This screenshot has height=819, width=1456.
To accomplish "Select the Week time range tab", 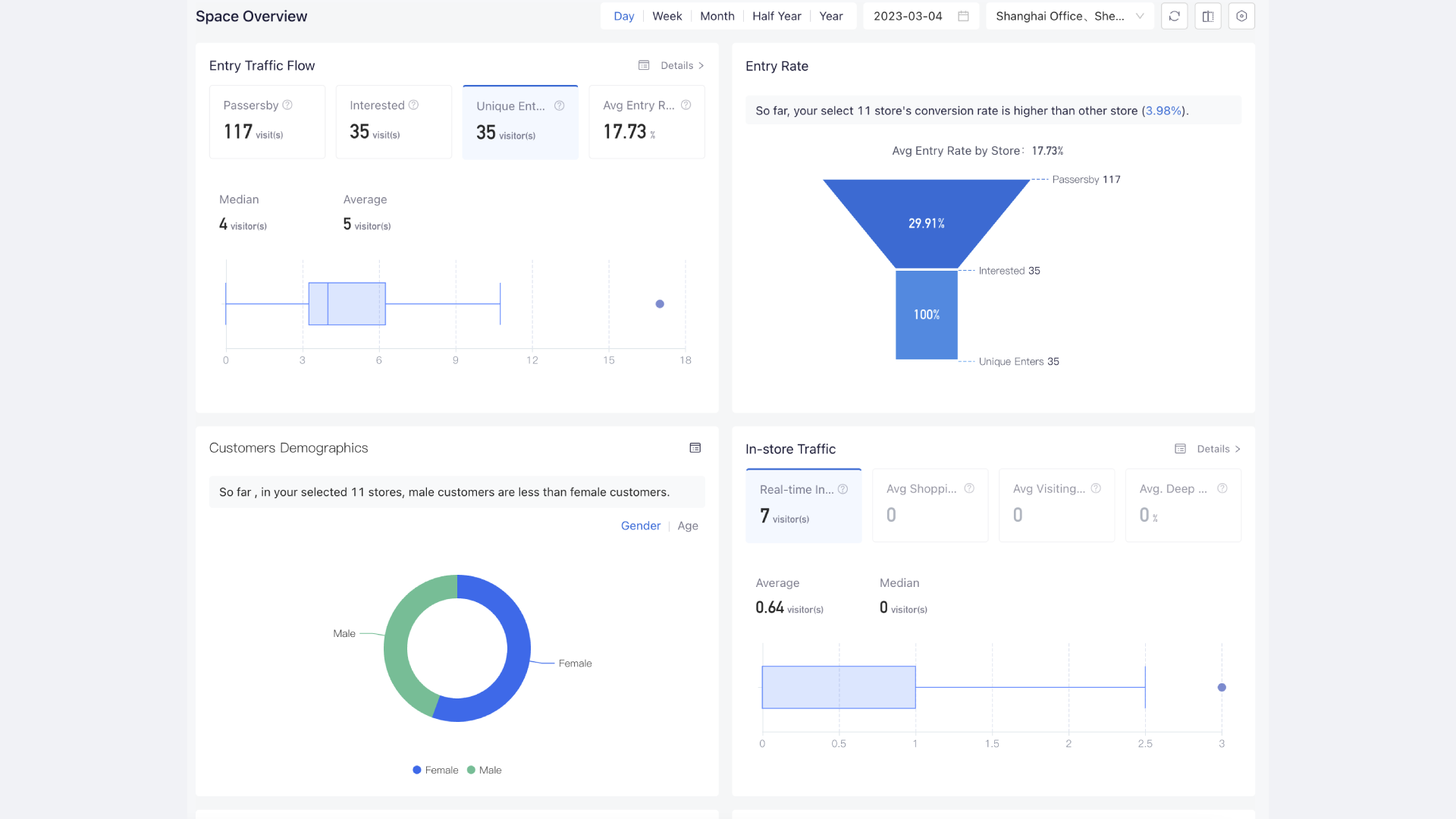I will (x=667, y=16).
